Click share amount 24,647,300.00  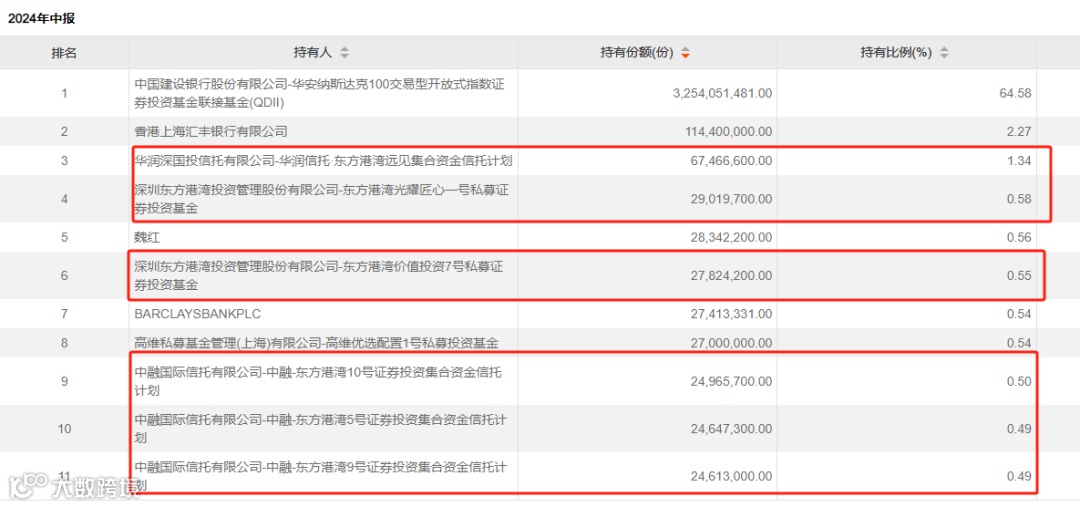[x=730, y=428]
